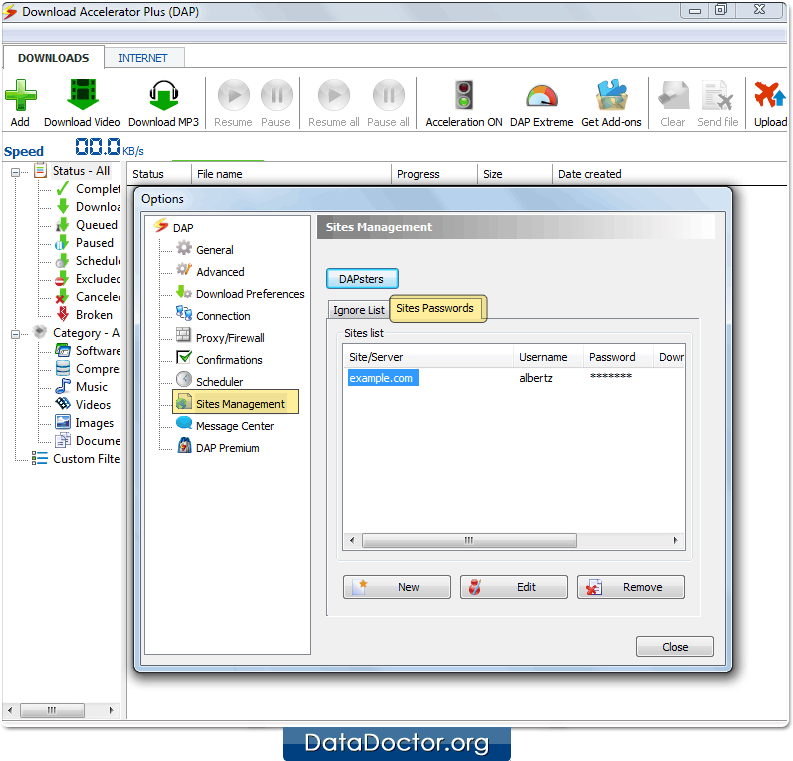Toggle Acceleration ON traffic light
793x761 pixels.
(464, 95)
